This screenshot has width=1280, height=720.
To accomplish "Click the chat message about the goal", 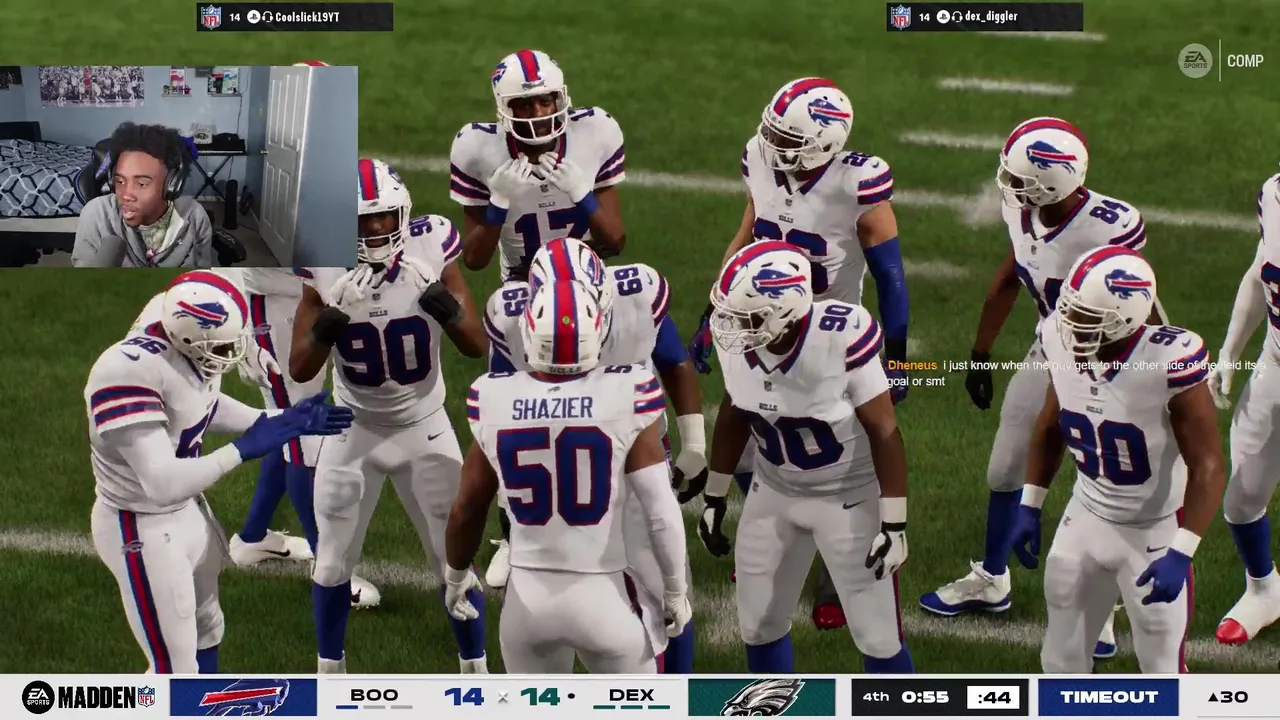I will point(1076,373).
